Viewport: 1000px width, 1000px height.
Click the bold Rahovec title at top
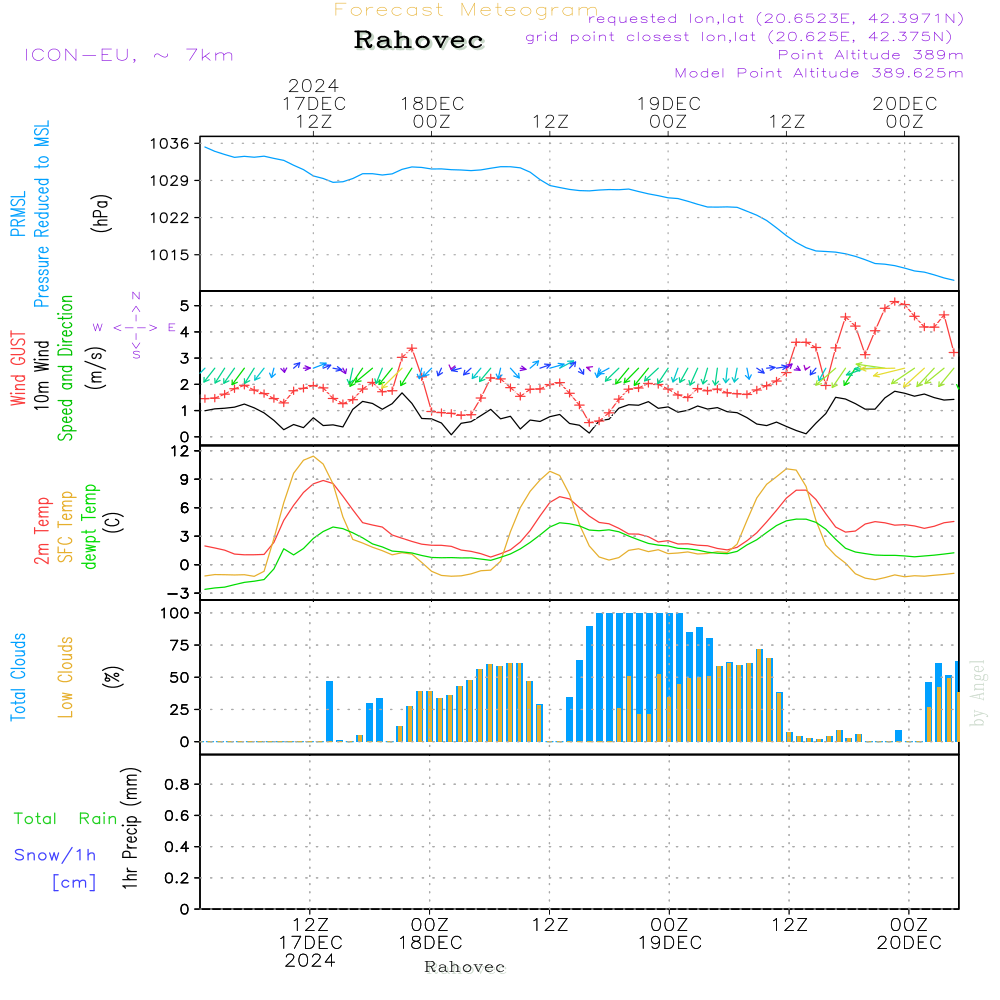pos(419,40)
